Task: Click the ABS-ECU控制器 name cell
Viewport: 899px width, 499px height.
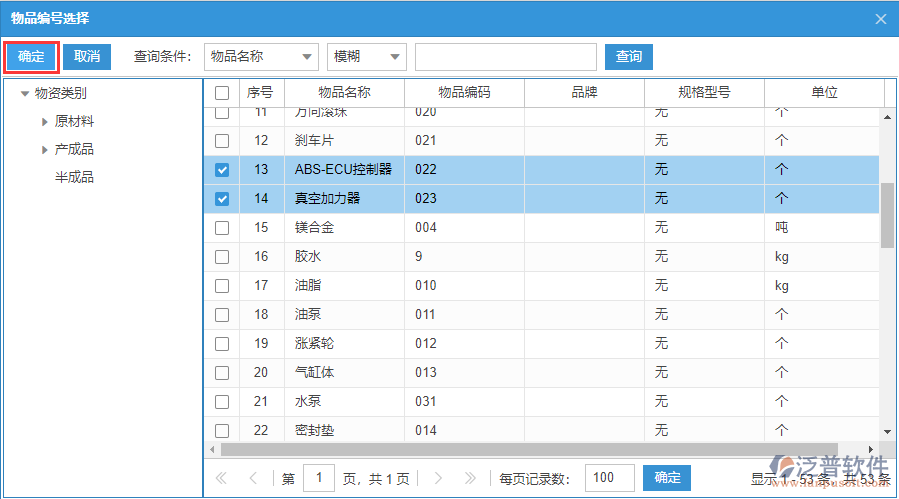Action: point(345,170)
